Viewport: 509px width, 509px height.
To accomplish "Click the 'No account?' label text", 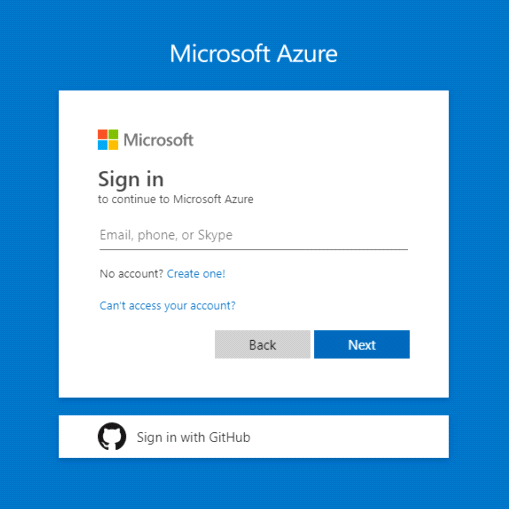I will point(131,274).
